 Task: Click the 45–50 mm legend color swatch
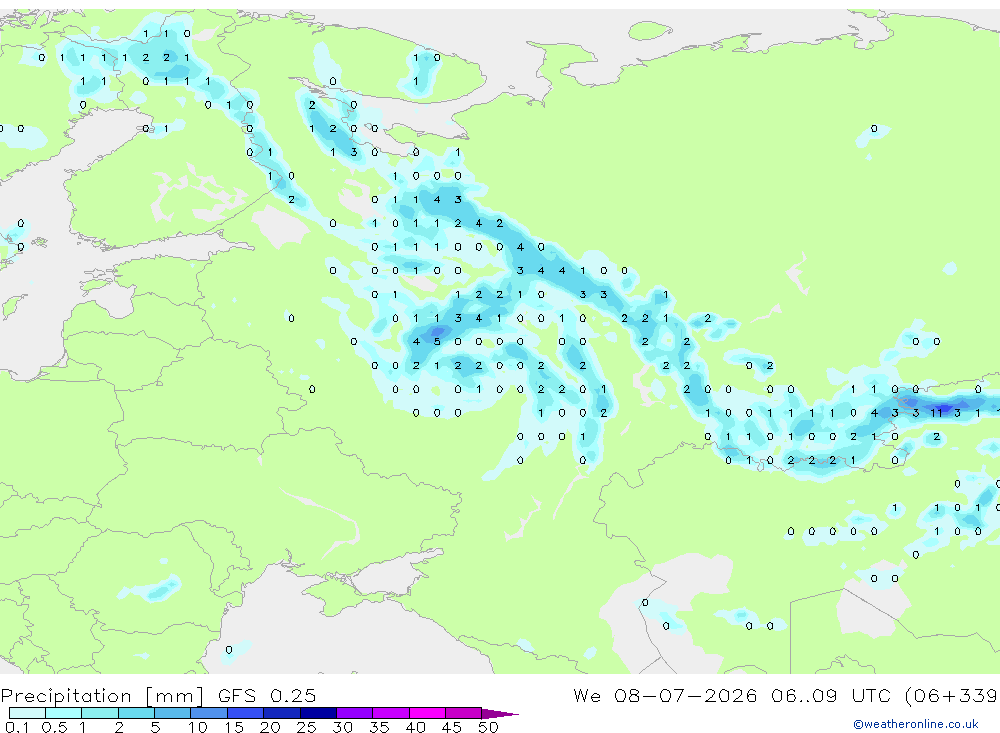click(464, 713)
